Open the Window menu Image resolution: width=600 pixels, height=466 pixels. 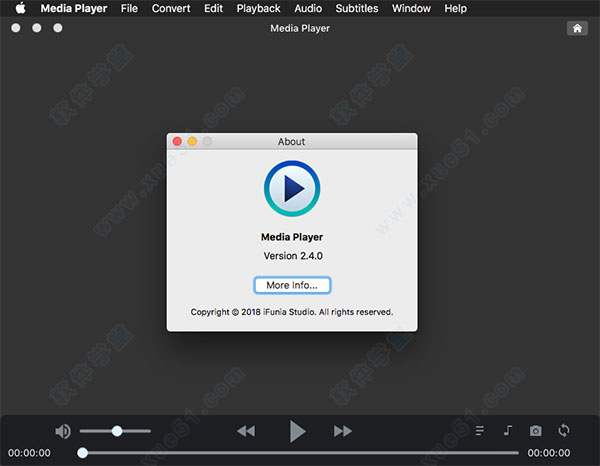411,8
